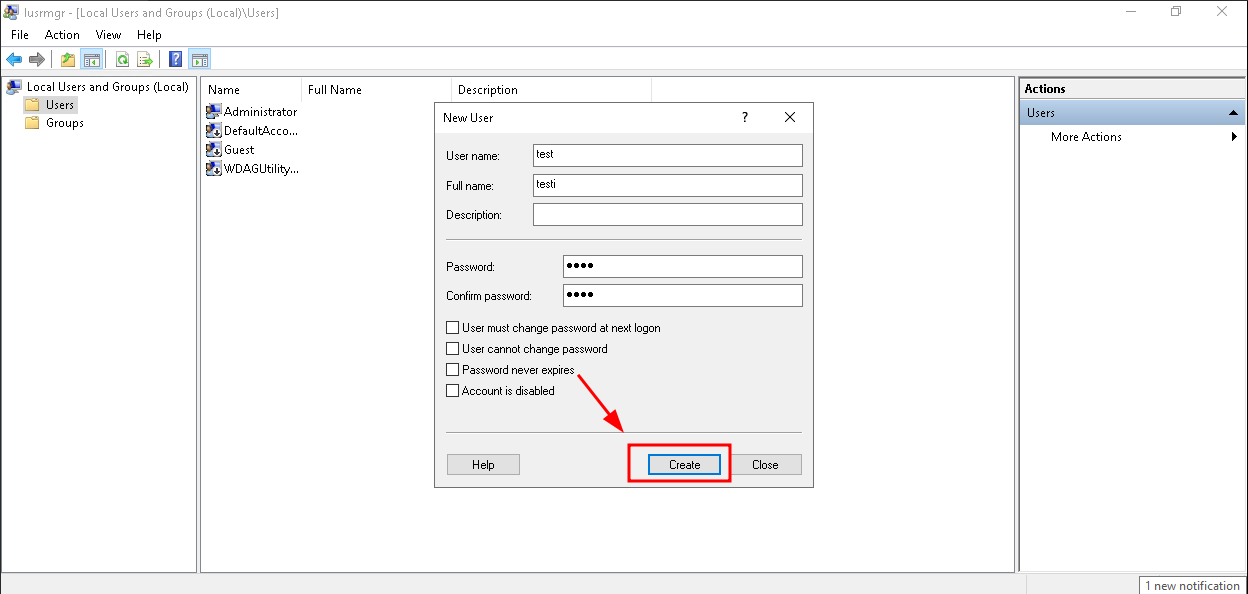Screen dimensions: 1248x594
Task: Toggle Show/Hide Console Tree toolbar icon
Action: (91, 60)
